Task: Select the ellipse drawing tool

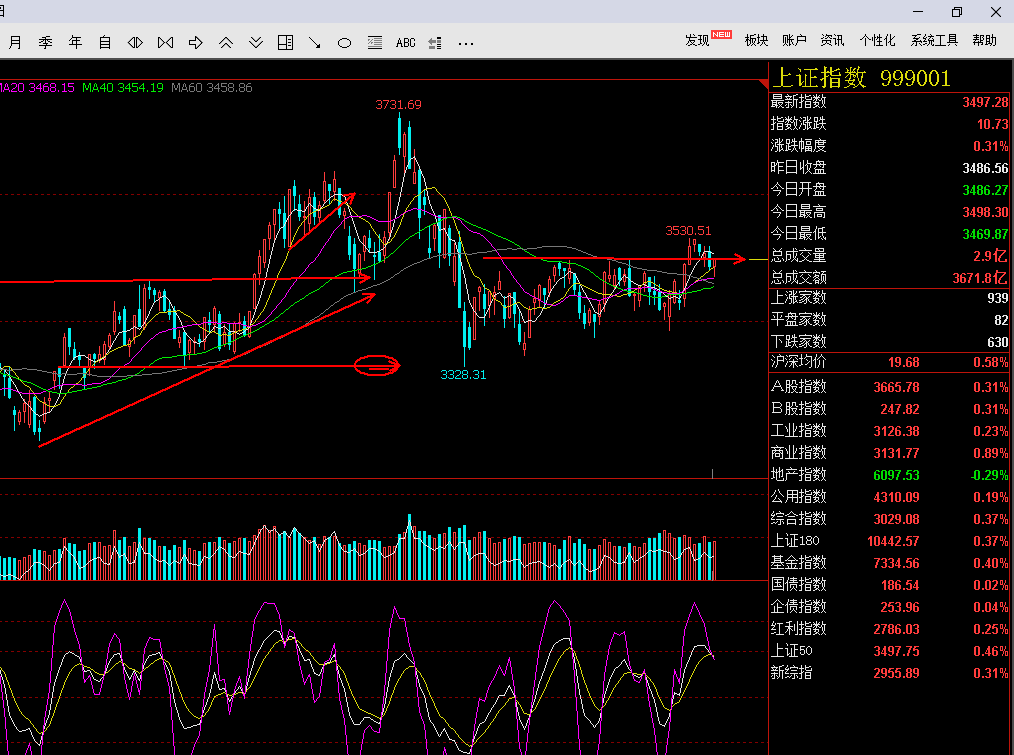Action: pyautogui.click(x=345, y=43)
